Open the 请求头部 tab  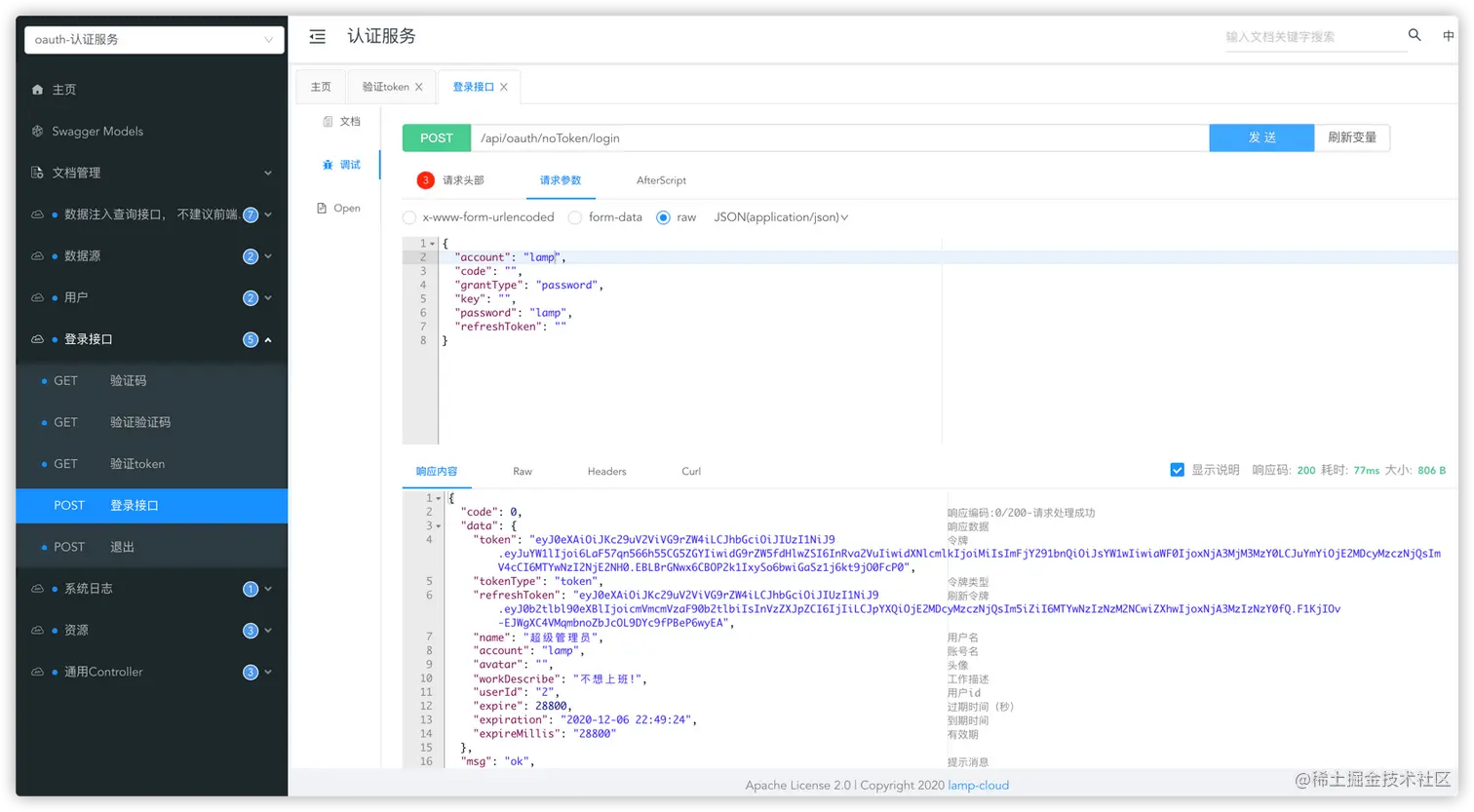tap(463, 180)
